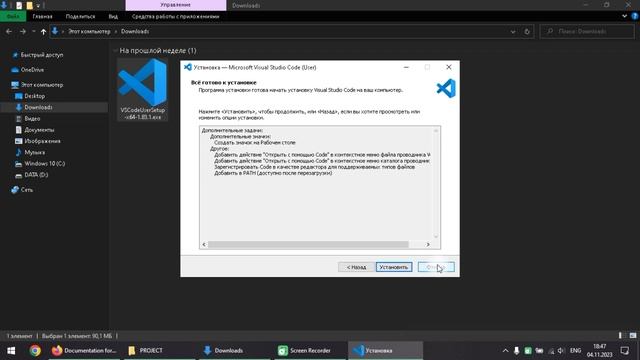640x360 pixels.
Task: Collapse the 'На прошлой неделе' group
Action: [x=115, y=51]
